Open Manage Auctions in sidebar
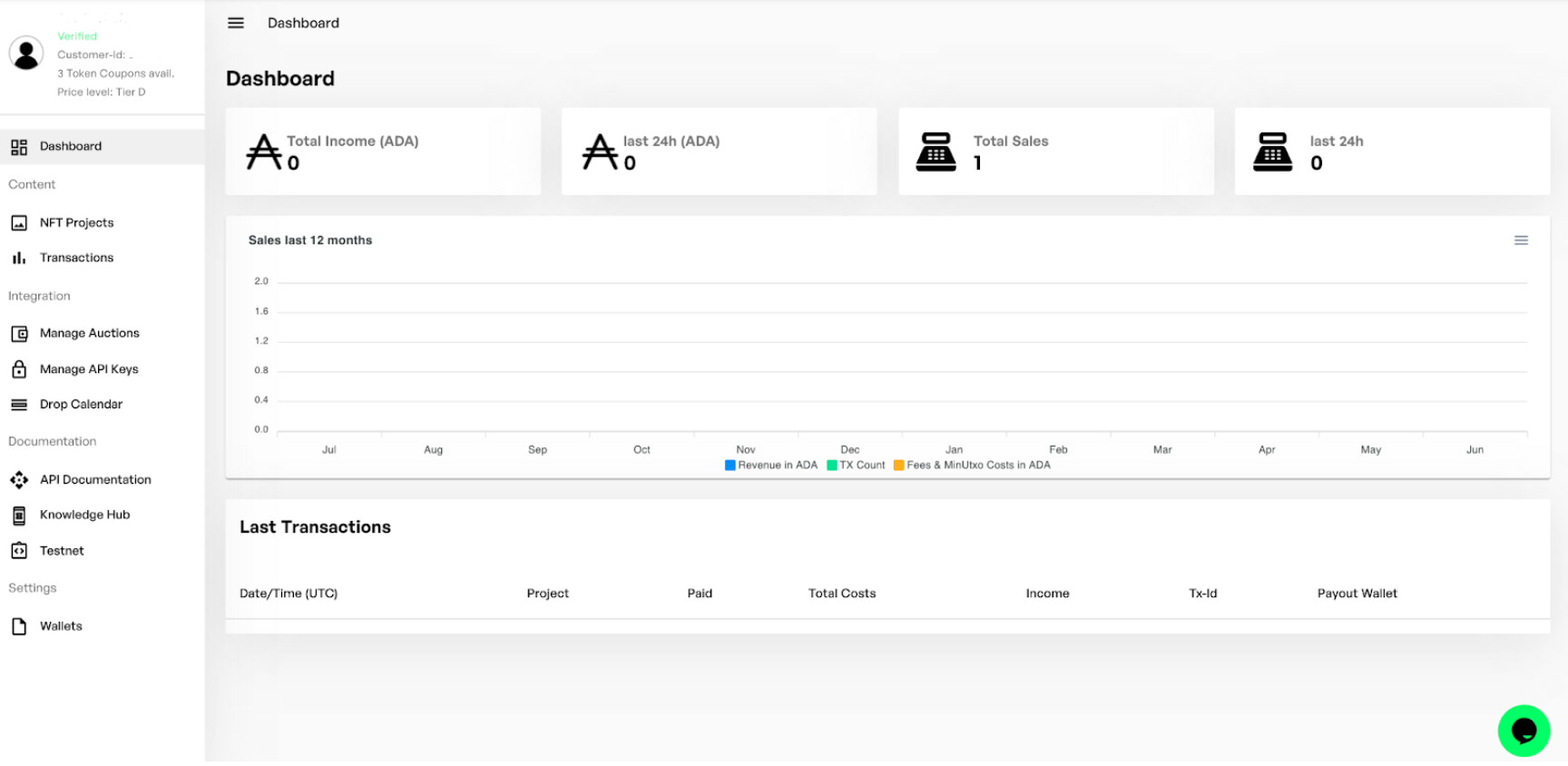 coord(89,333)
